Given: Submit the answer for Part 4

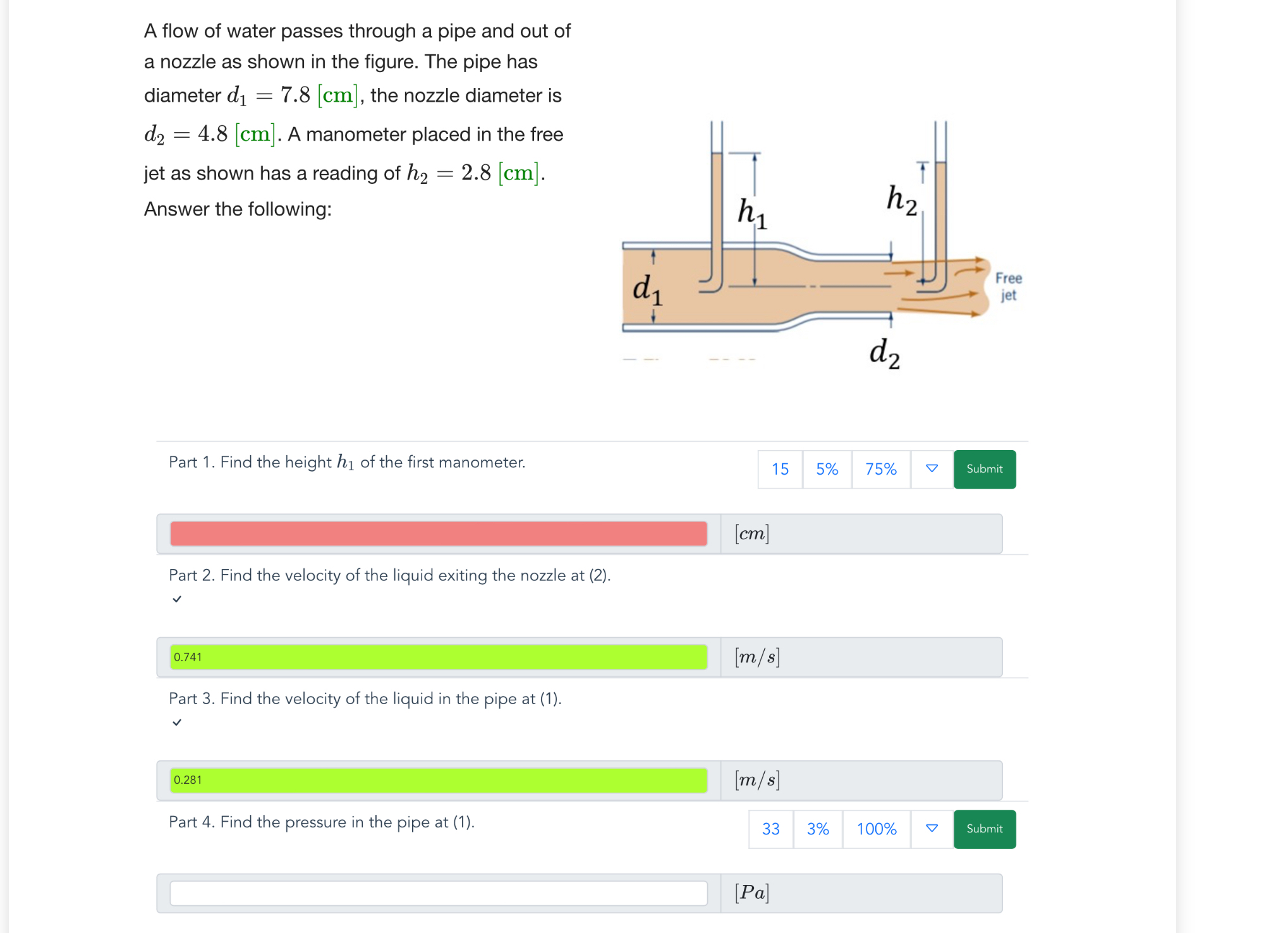Looking at the screenshot, I should (984, 829).
